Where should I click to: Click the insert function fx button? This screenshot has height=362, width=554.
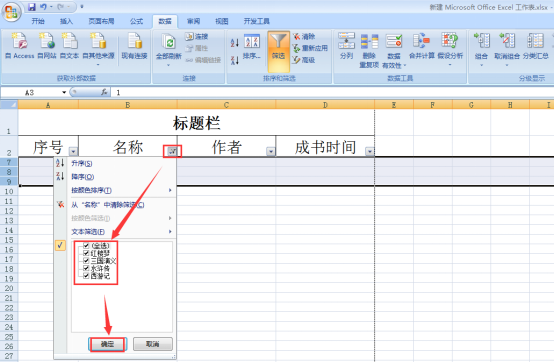[x=104, y=92]
